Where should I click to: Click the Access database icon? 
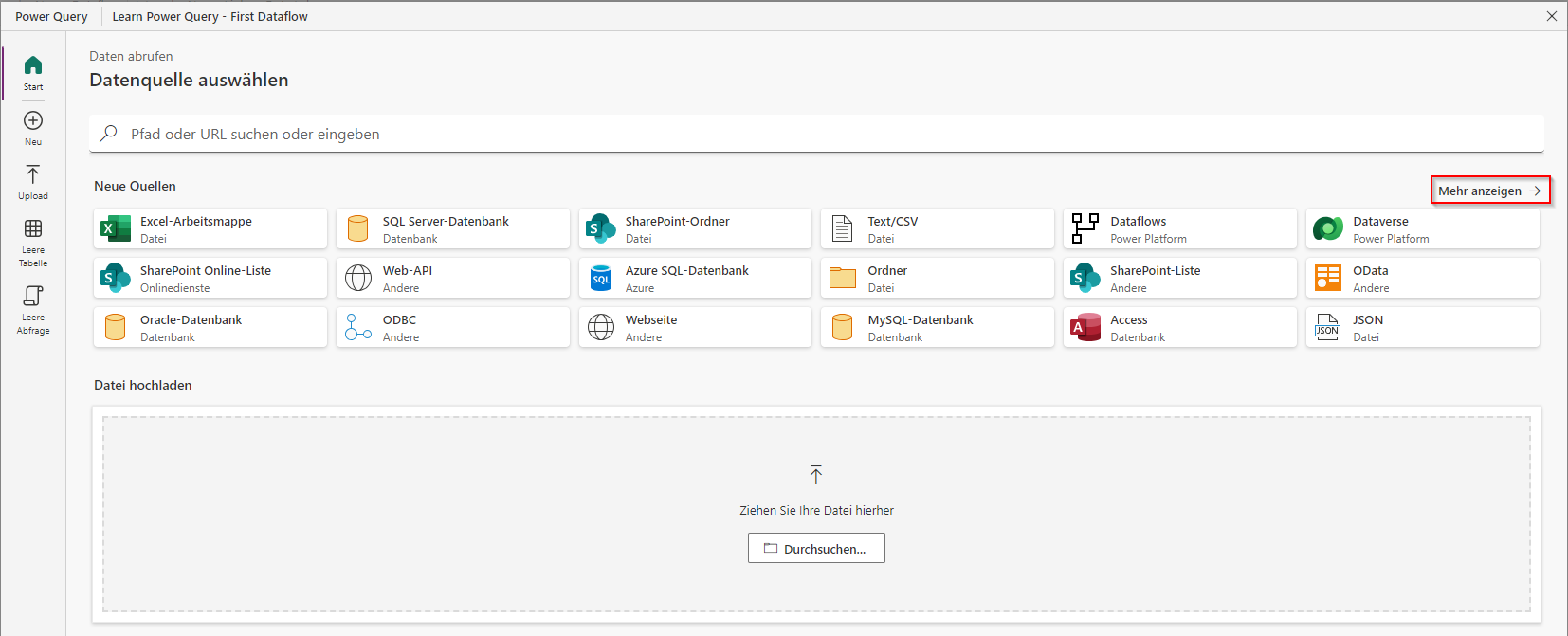(x=1085, y=327)
